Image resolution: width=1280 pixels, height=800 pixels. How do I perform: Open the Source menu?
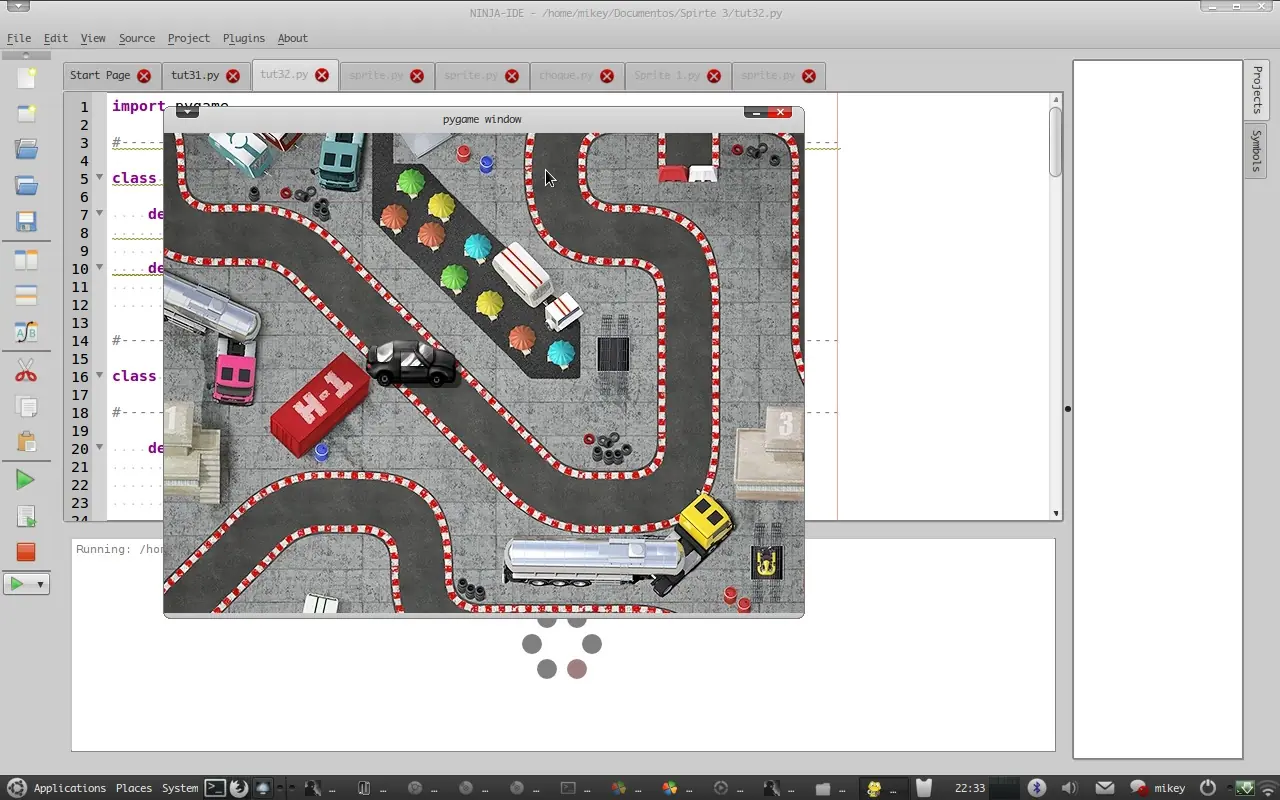[137, 38]
